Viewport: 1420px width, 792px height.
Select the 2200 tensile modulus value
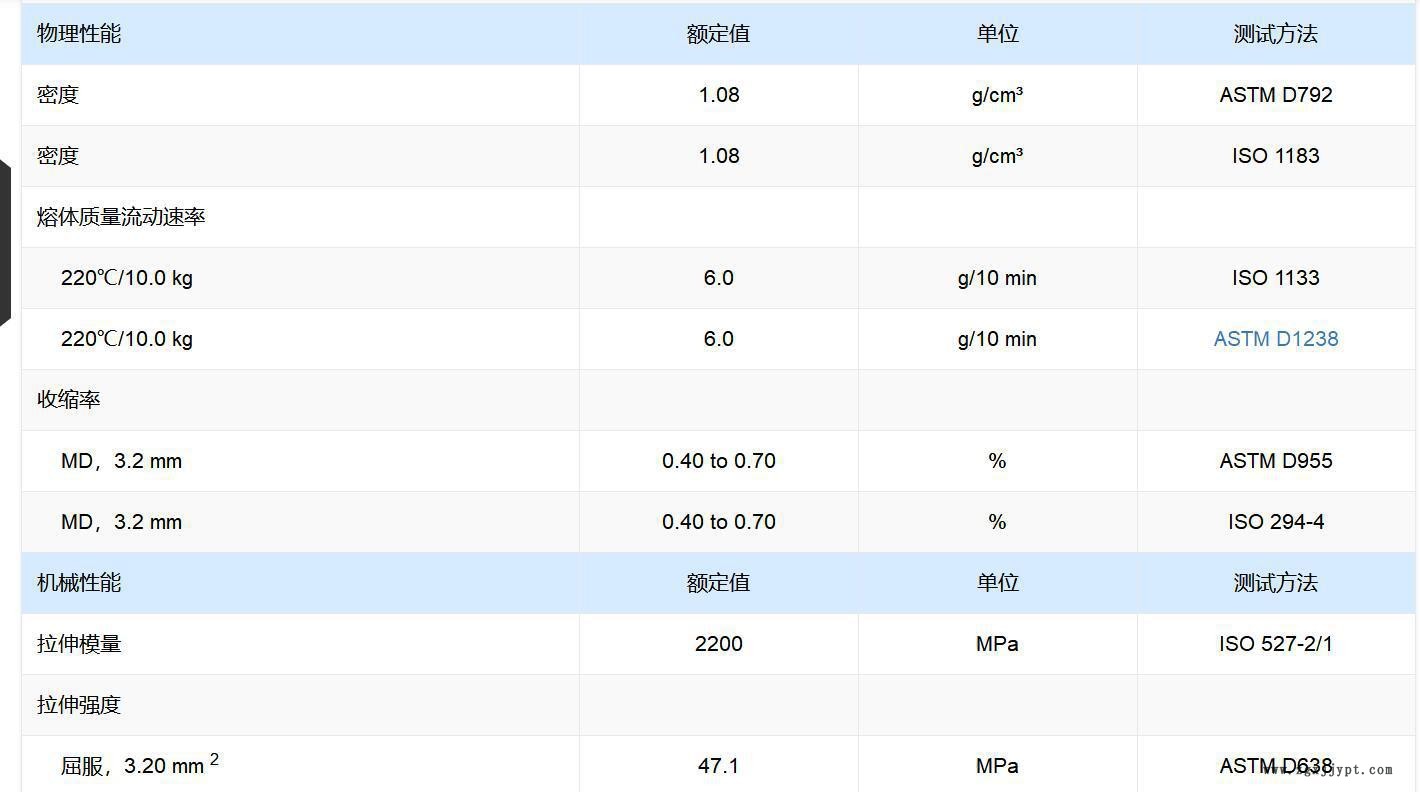point(718,644)
